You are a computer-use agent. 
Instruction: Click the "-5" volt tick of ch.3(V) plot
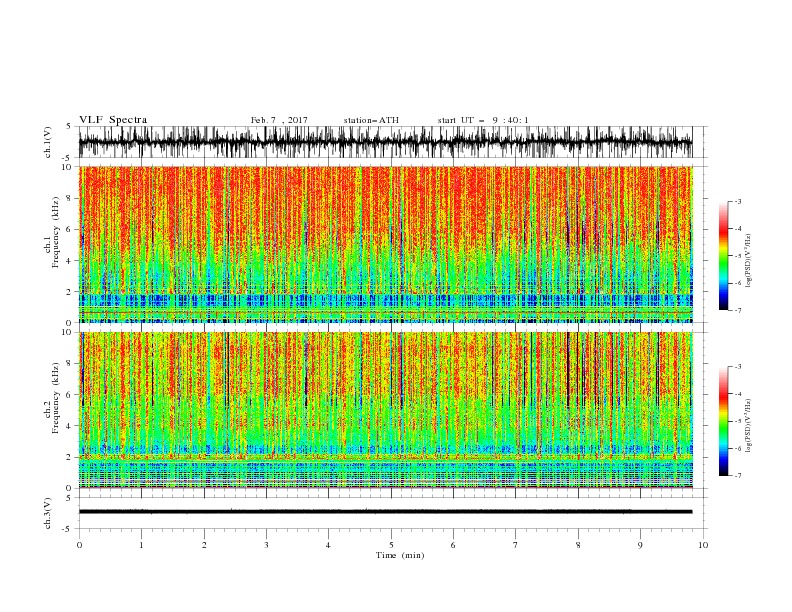(67, 529)
